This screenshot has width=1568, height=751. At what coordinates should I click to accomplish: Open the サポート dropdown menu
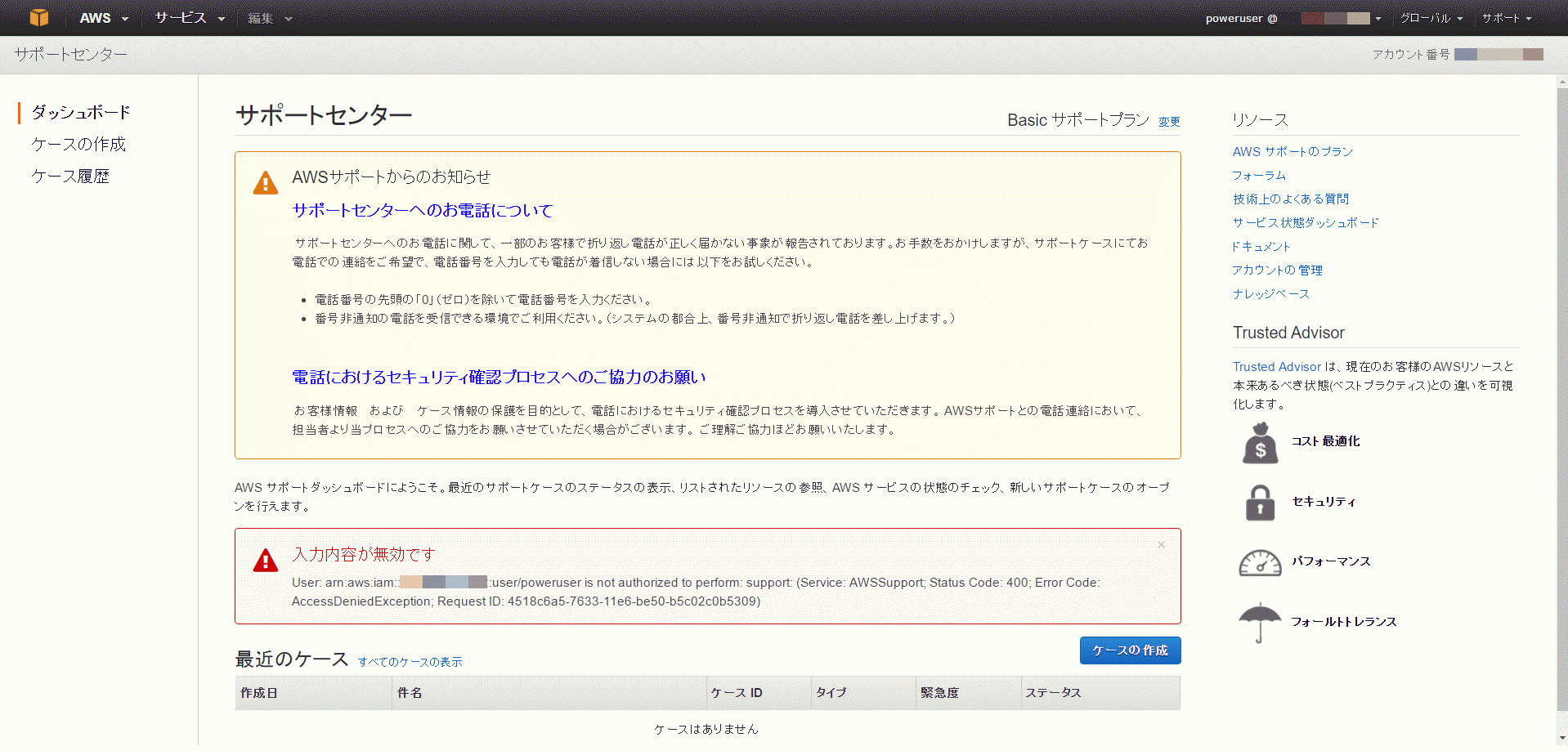(x=1507, y=18)
